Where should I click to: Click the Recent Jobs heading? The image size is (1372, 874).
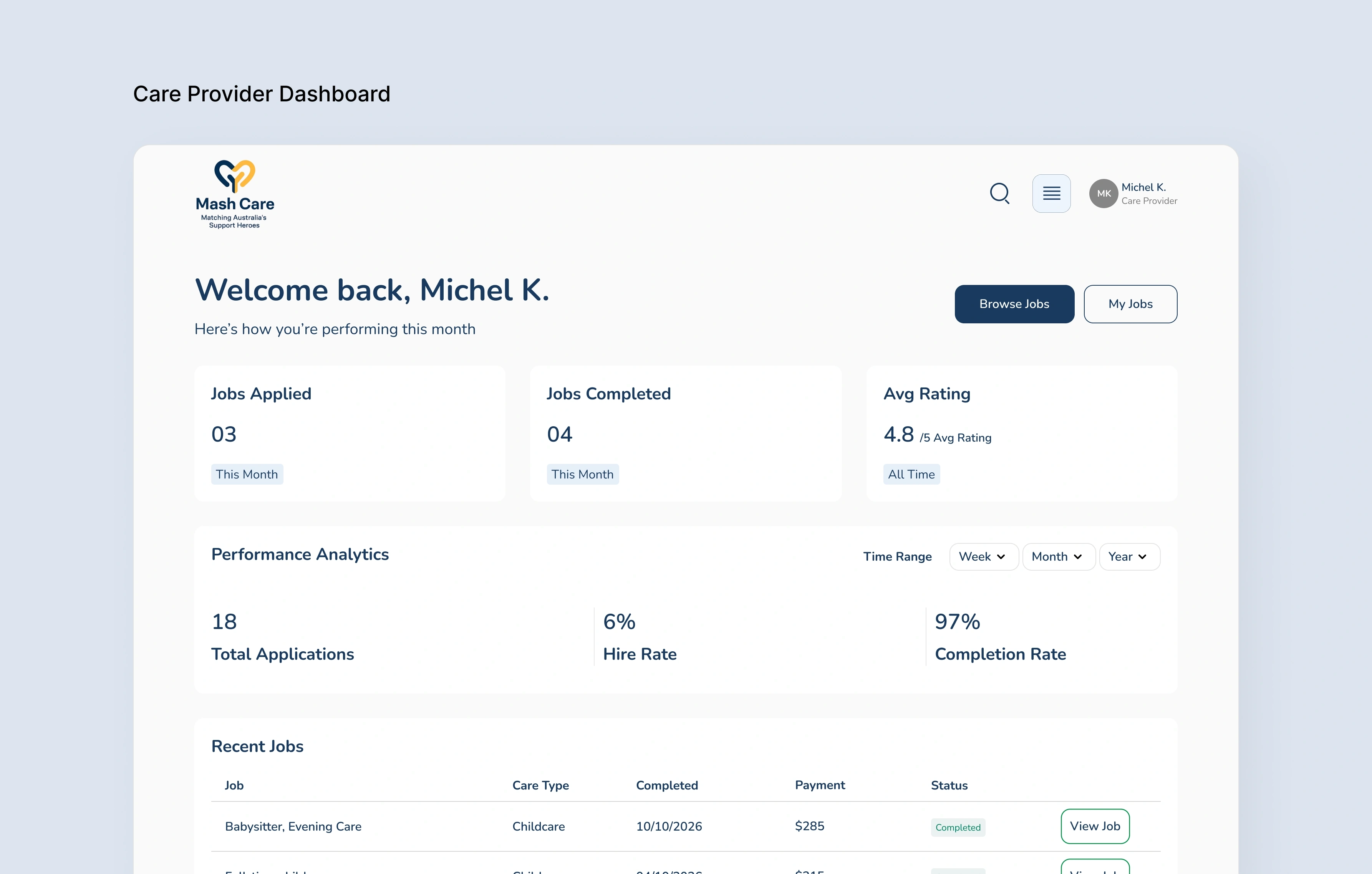coord(257,747)
